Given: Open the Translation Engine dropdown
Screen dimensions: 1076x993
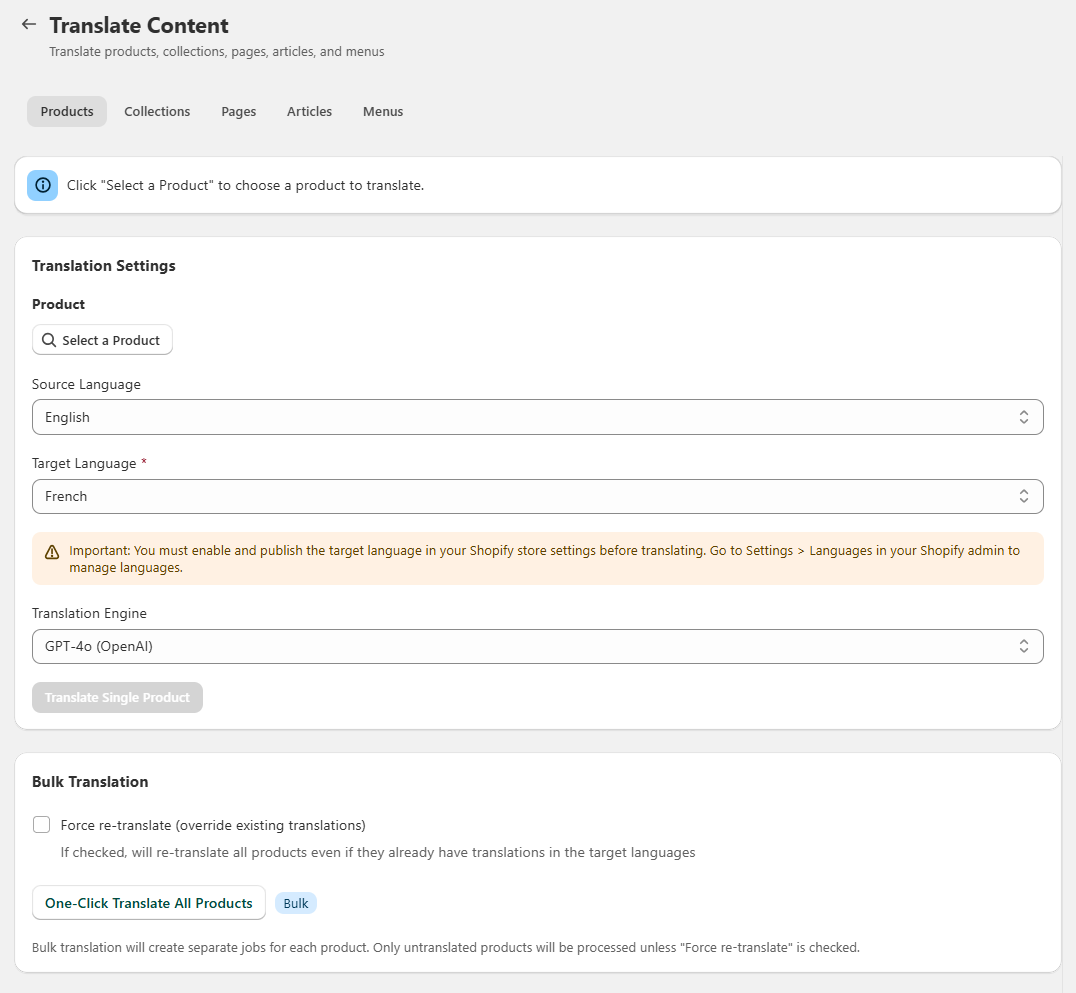Looking at the screenshot, I should [x=537, y=646].
